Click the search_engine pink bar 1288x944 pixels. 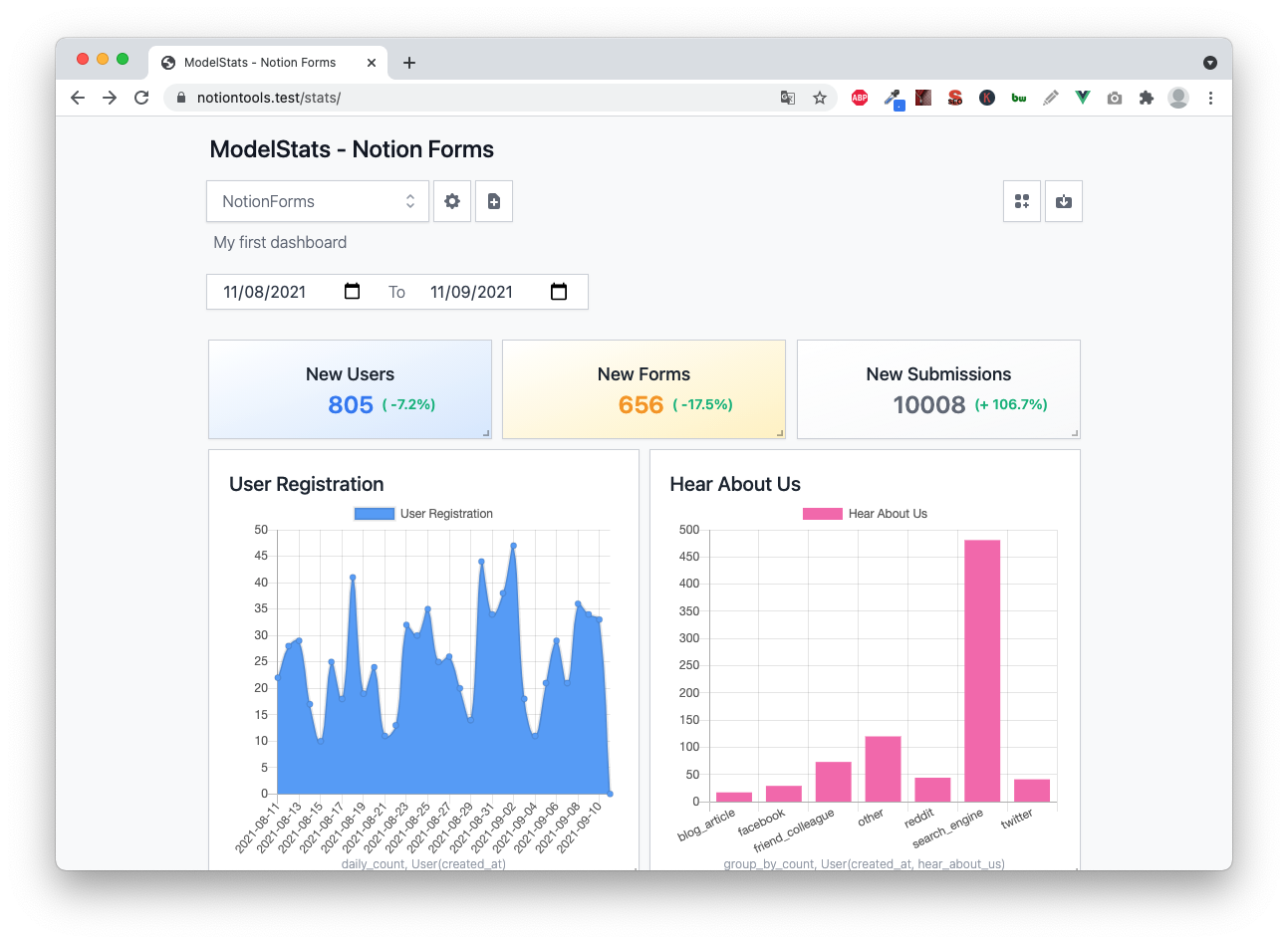pyautogui.click(x=982, y=671)
